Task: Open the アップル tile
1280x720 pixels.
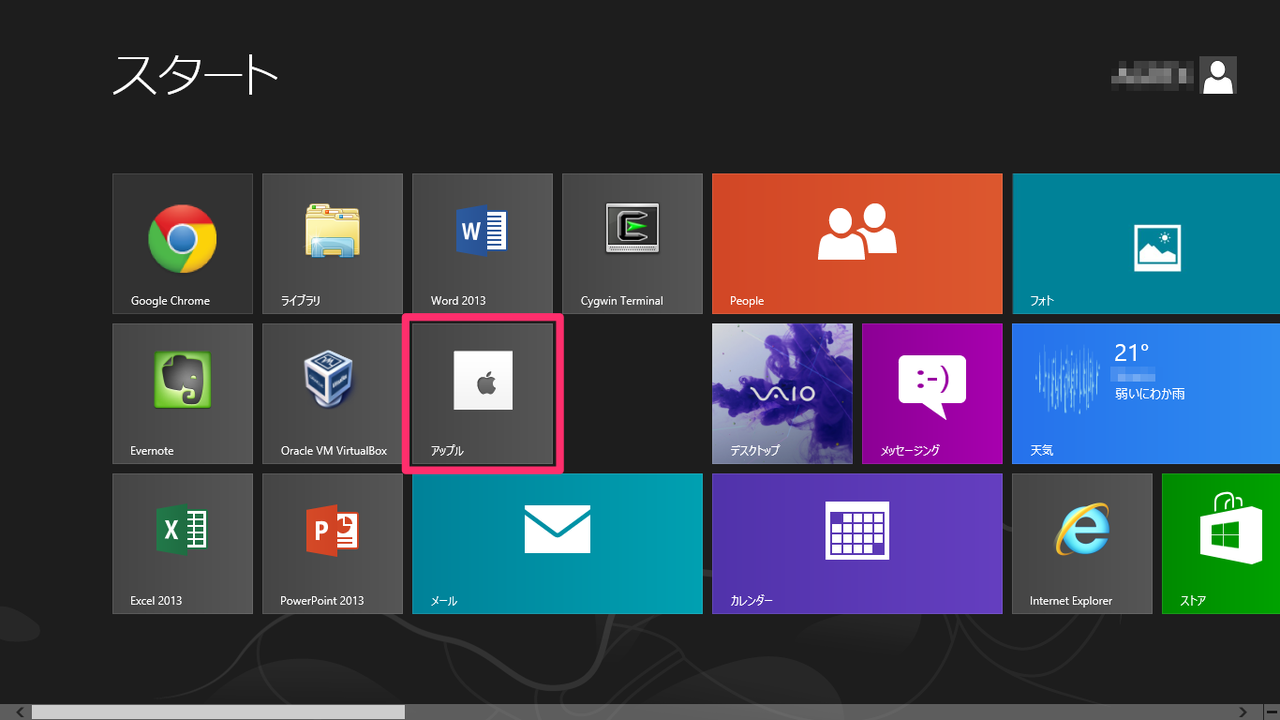Action: pos(482,393)
